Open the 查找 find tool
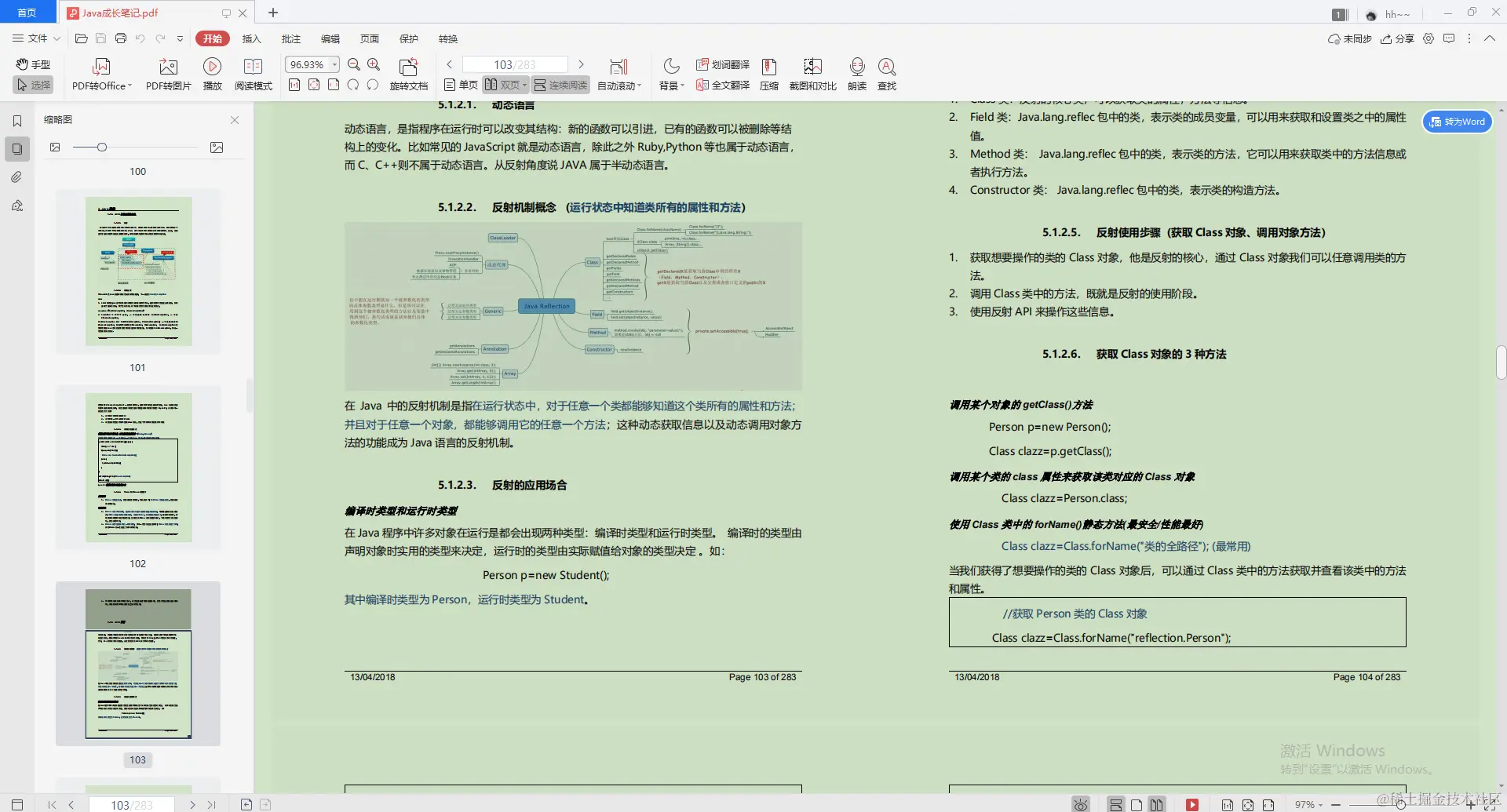Screen dimensions: 1507x812 tap(886, 73)
